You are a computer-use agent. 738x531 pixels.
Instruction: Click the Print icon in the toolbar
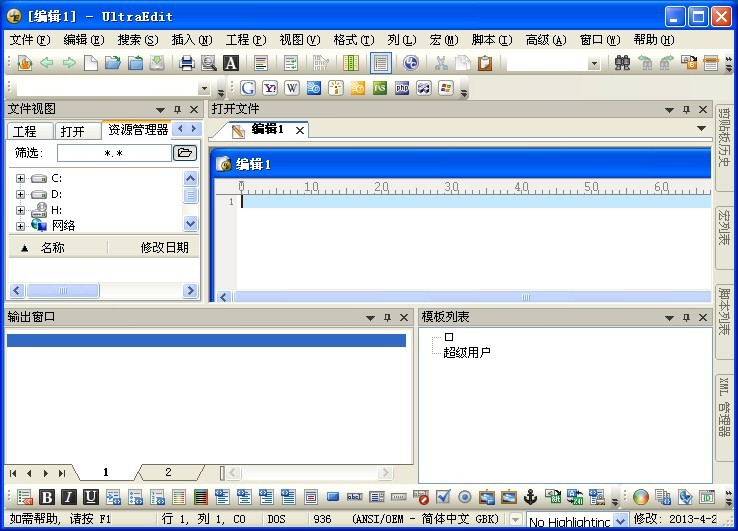pos(186,63)
